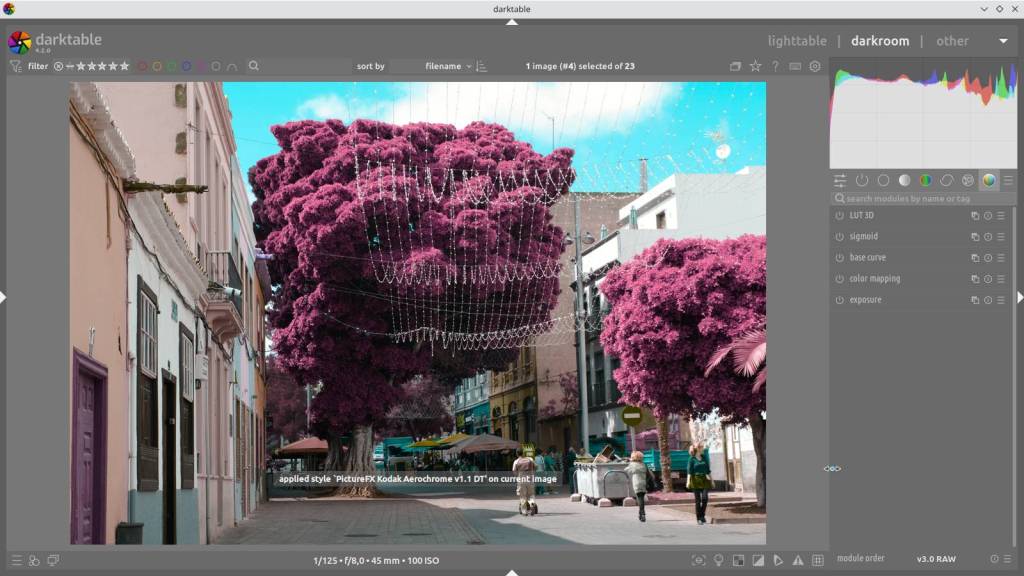This screenshot has height=576, width=1024.
Task: Focus the search modules field
Action: point(922,198)
